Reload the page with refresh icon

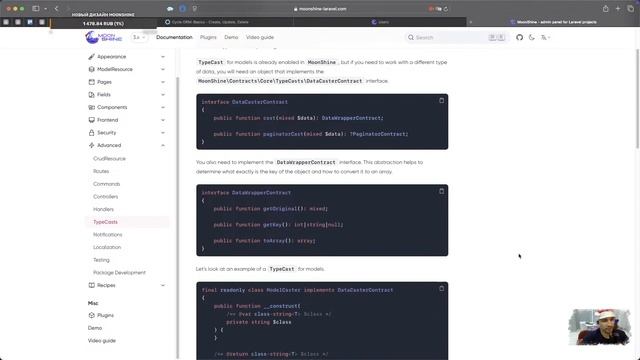pos(446,9)
